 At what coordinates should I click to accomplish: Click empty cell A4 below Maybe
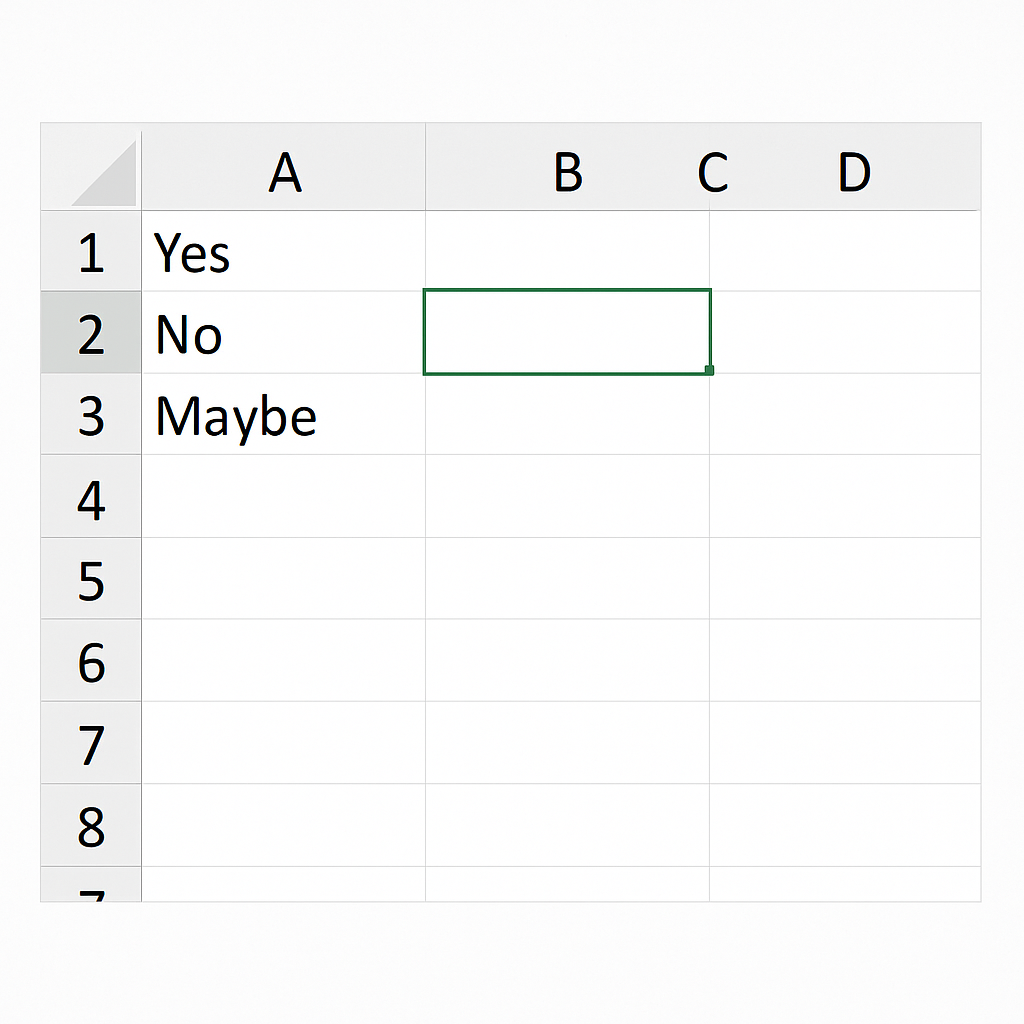click(x=283, y=496)
